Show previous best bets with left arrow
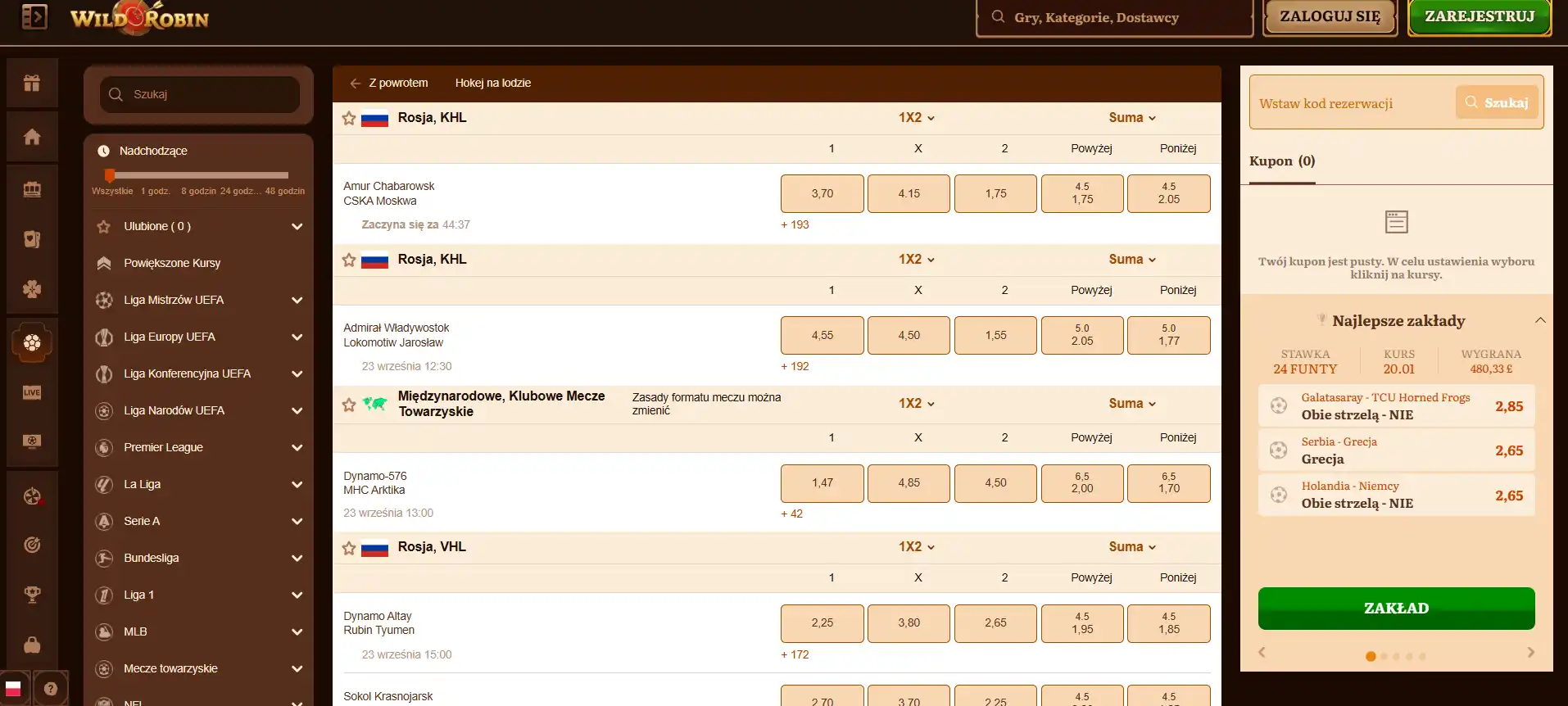Image resolution: width=1568 pixels, height=706 pixels. point(1262,652)
